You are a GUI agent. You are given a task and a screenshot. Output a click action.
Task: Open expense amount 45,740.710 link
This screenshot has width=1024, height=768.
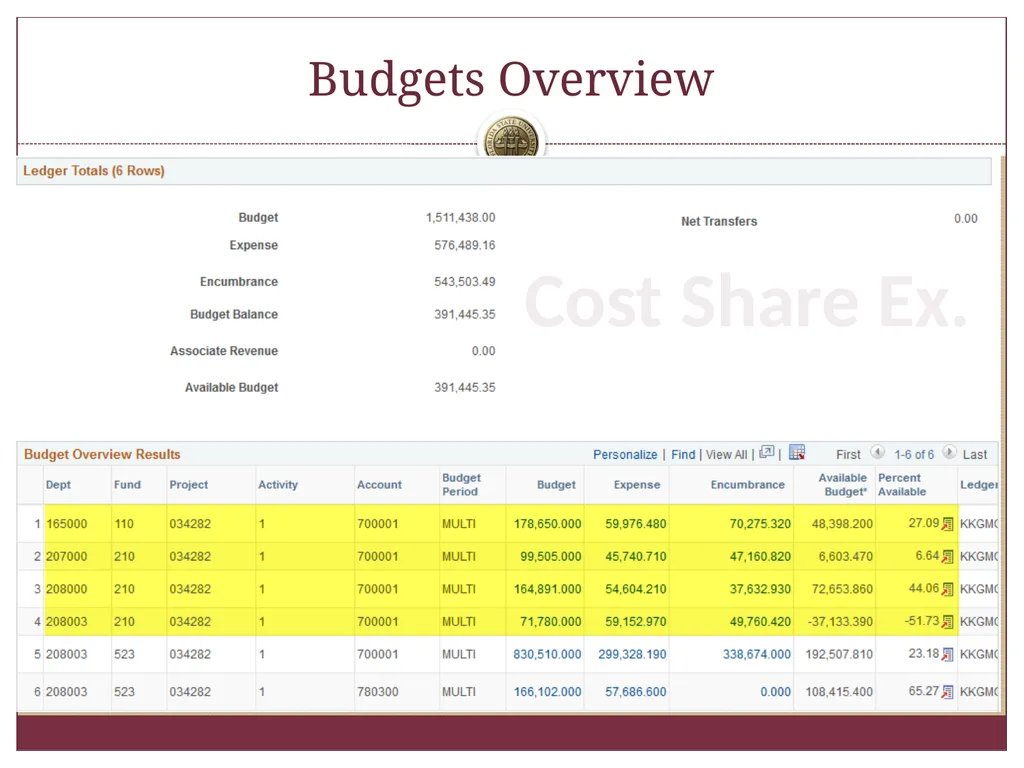click(x=635, y=556)
